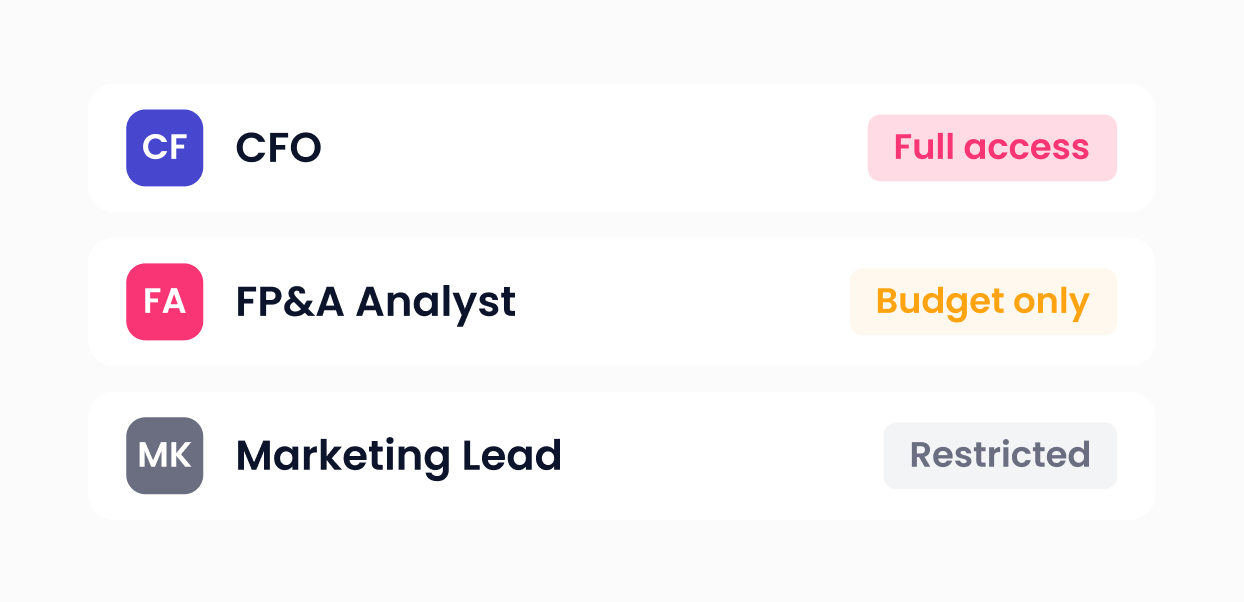Screen dimensions: 1244x602
Task: Click the blue CF avatar icon
Action: 165,148
